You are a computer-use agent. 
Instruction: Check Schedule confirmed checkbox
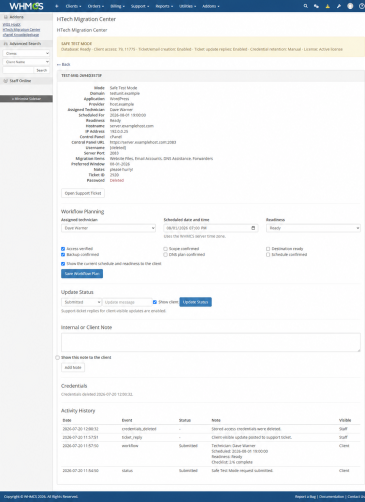(x=268, y=255)
